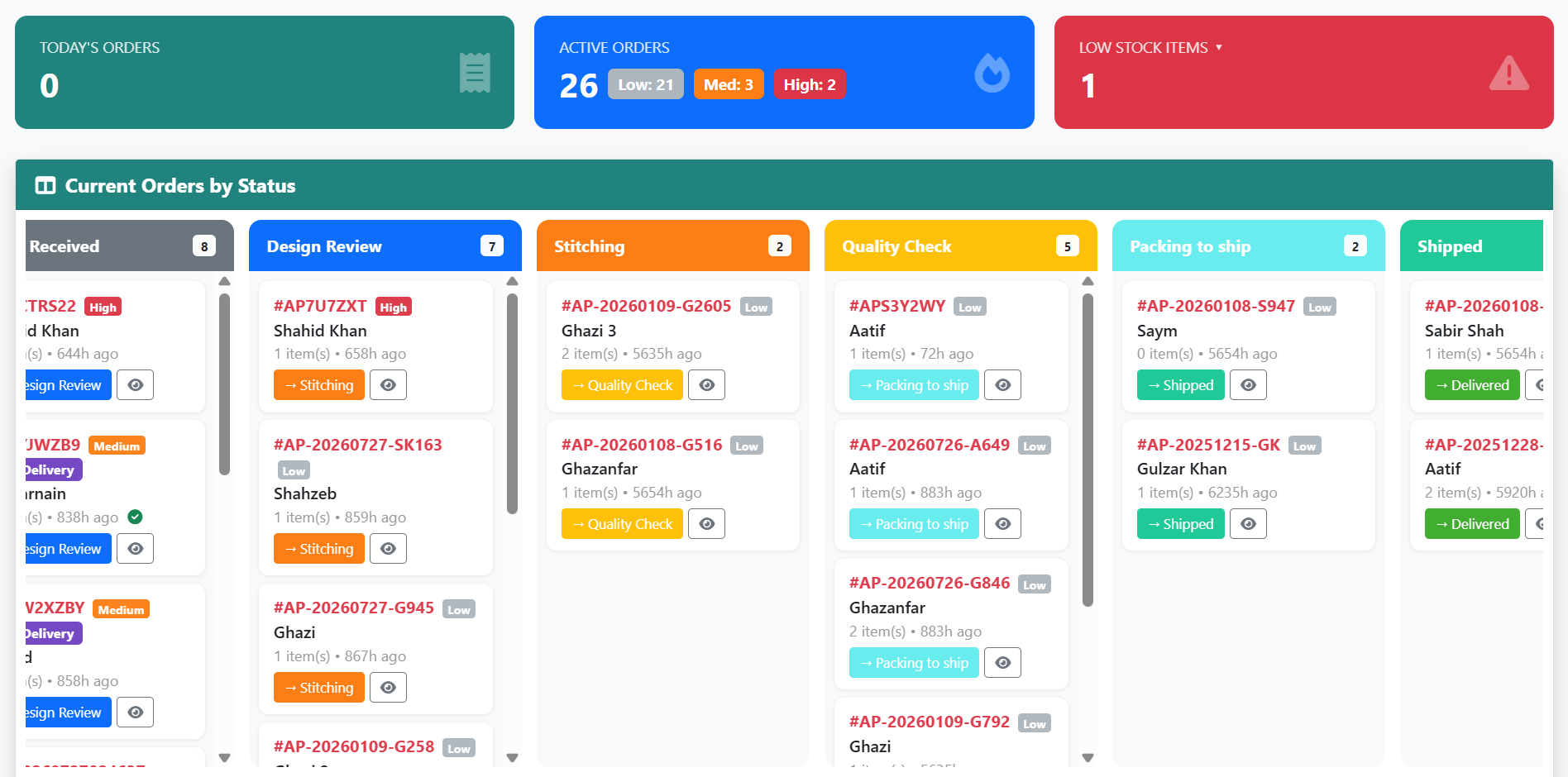The height and width of the screenshot is (777, 1568).
Task: Move the 838h ago order to Design Review
Action: [x=68, y=549]
